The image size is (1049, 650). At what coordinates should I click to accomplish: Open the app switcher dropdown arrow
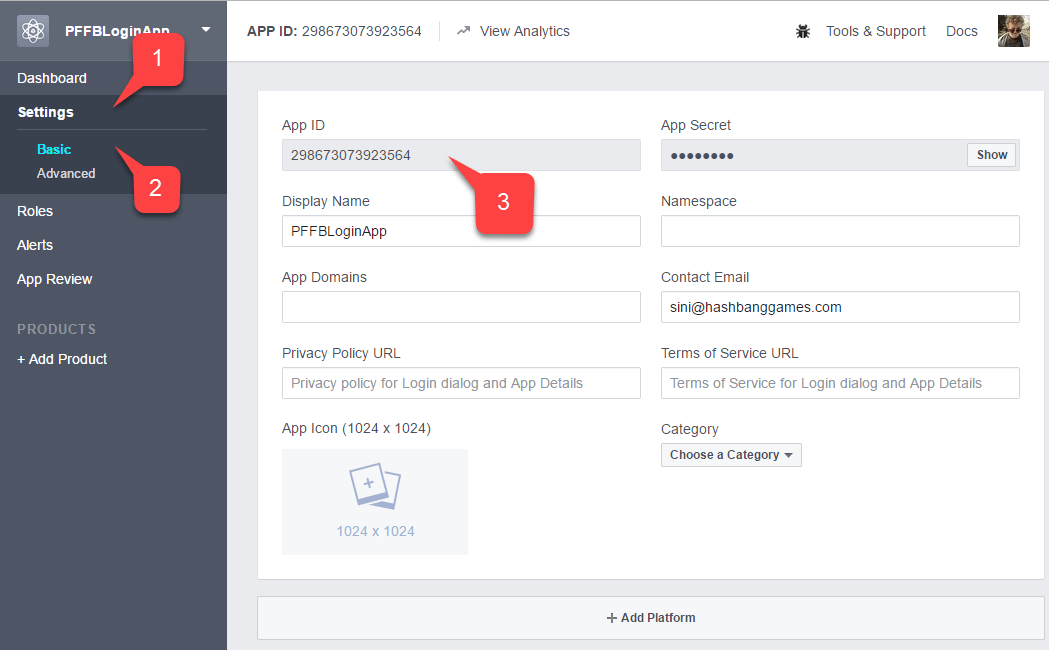tap(206, 29)
